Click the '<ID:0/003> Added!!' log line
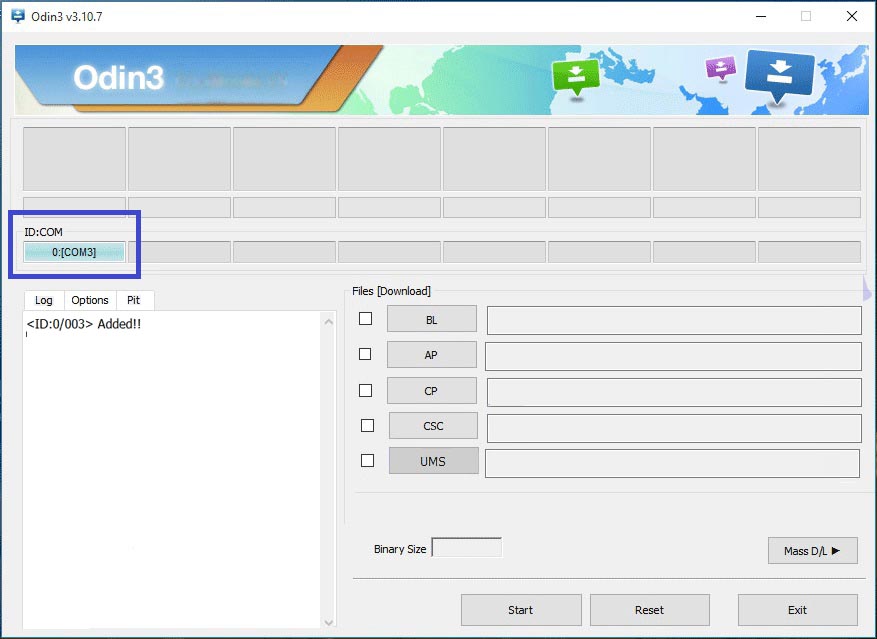 pyautogui.click(x=84, y=324)
